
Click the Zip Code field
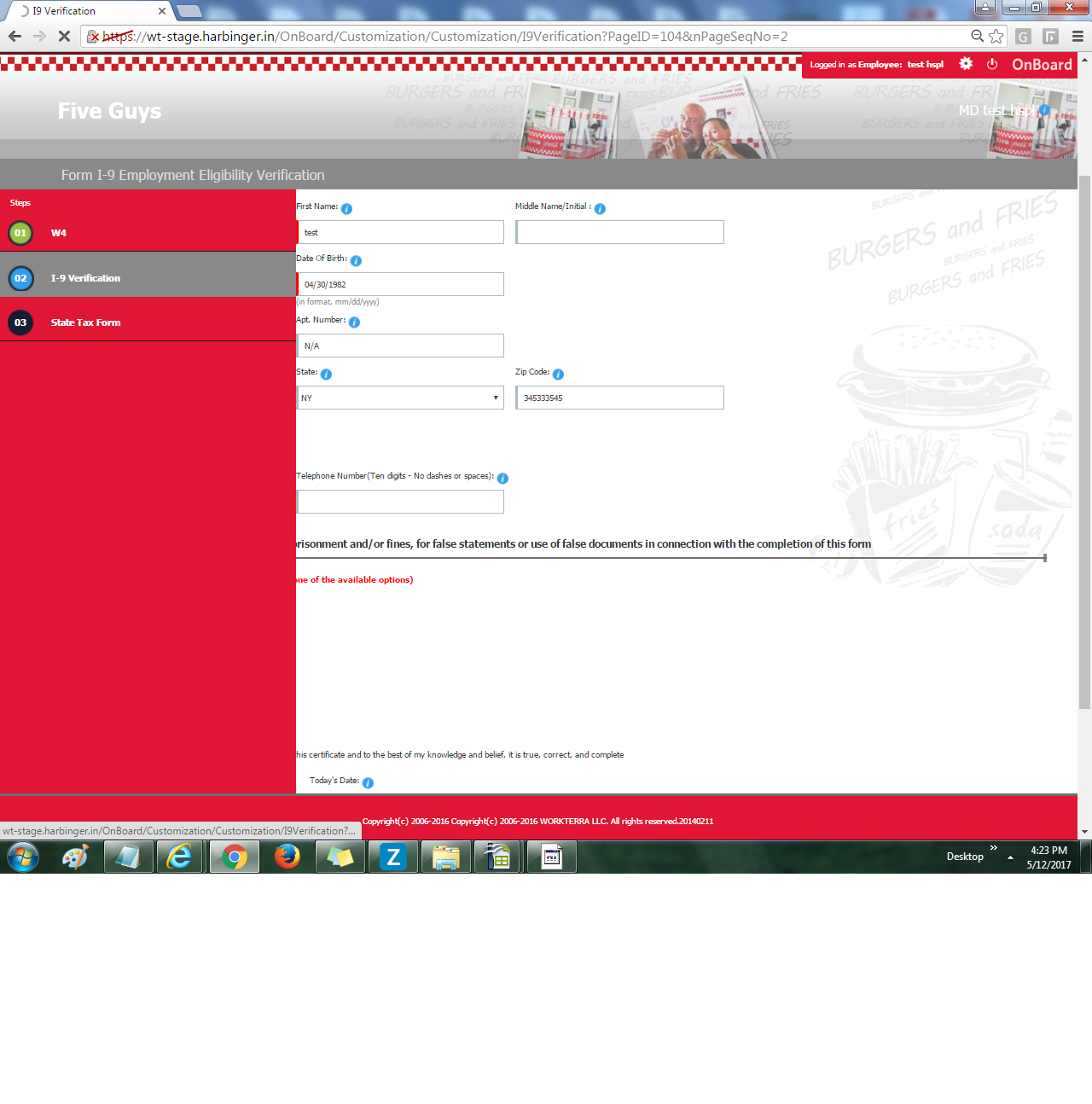tap(620, 398)
